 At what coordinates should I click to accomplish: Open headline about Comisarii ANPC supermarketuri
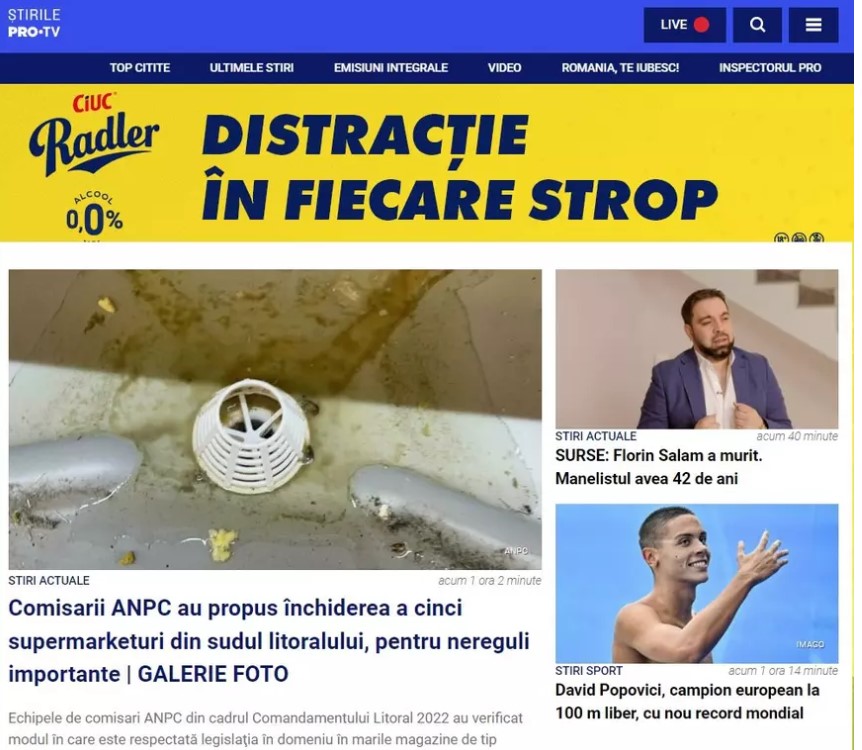pyautogui.click(x=269, y=641)
